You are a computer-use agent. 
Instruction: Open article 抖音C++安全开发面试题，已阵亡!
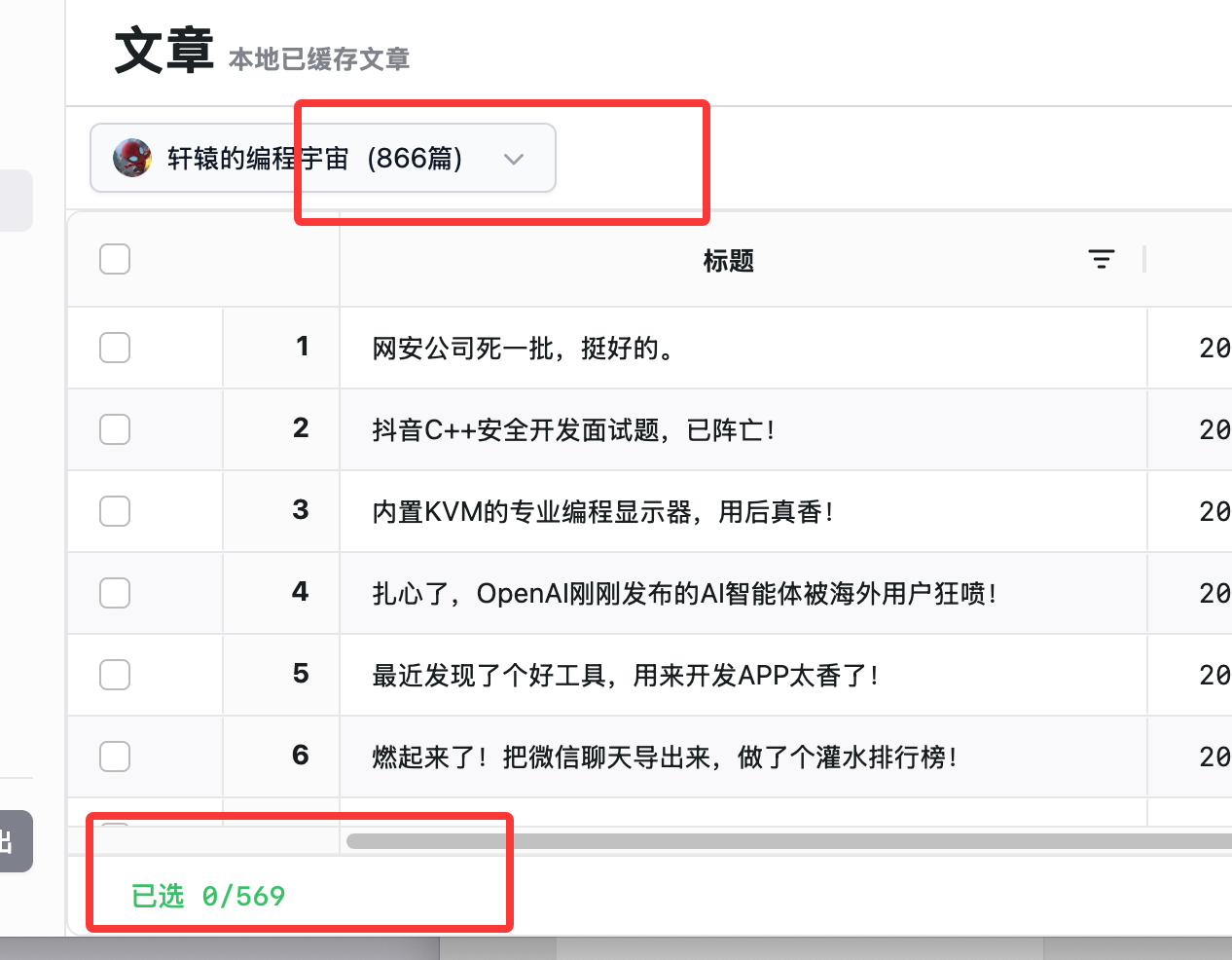pos(573,430)
